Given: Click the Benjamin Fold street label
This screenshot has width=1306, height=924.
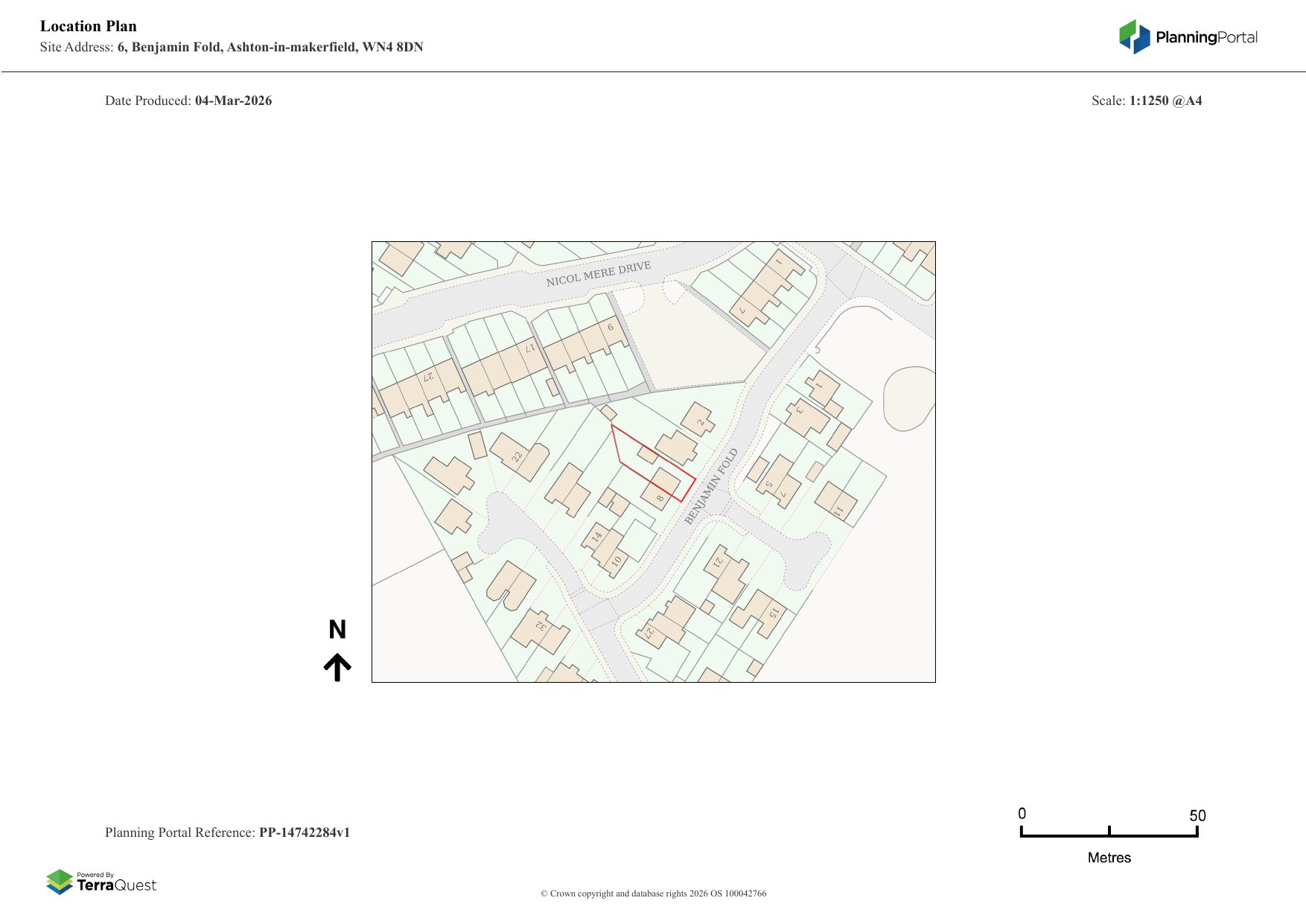Looking at the screenshot, I should click(x=711, y=486).
